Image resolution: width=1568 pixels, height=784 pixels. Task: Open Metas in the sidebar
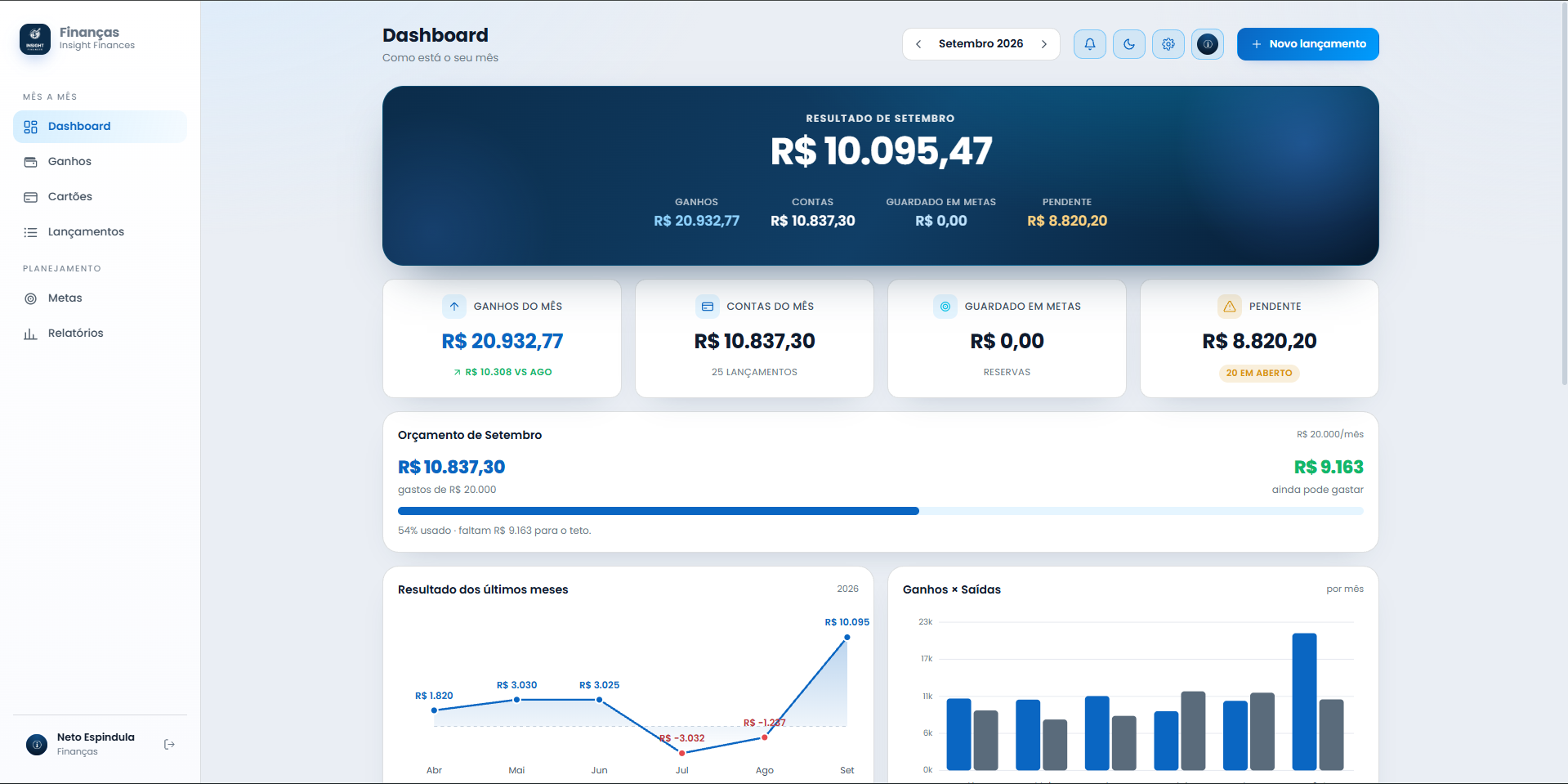[100, 298]
